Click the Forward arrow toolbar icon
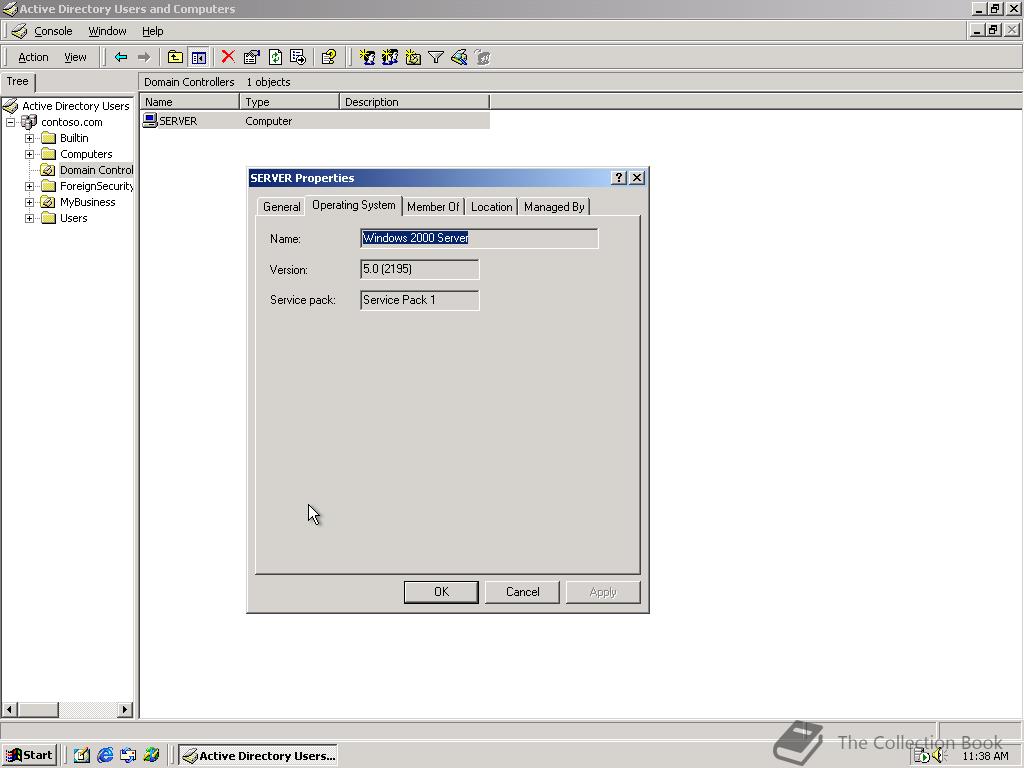 [x=144, y=57]
